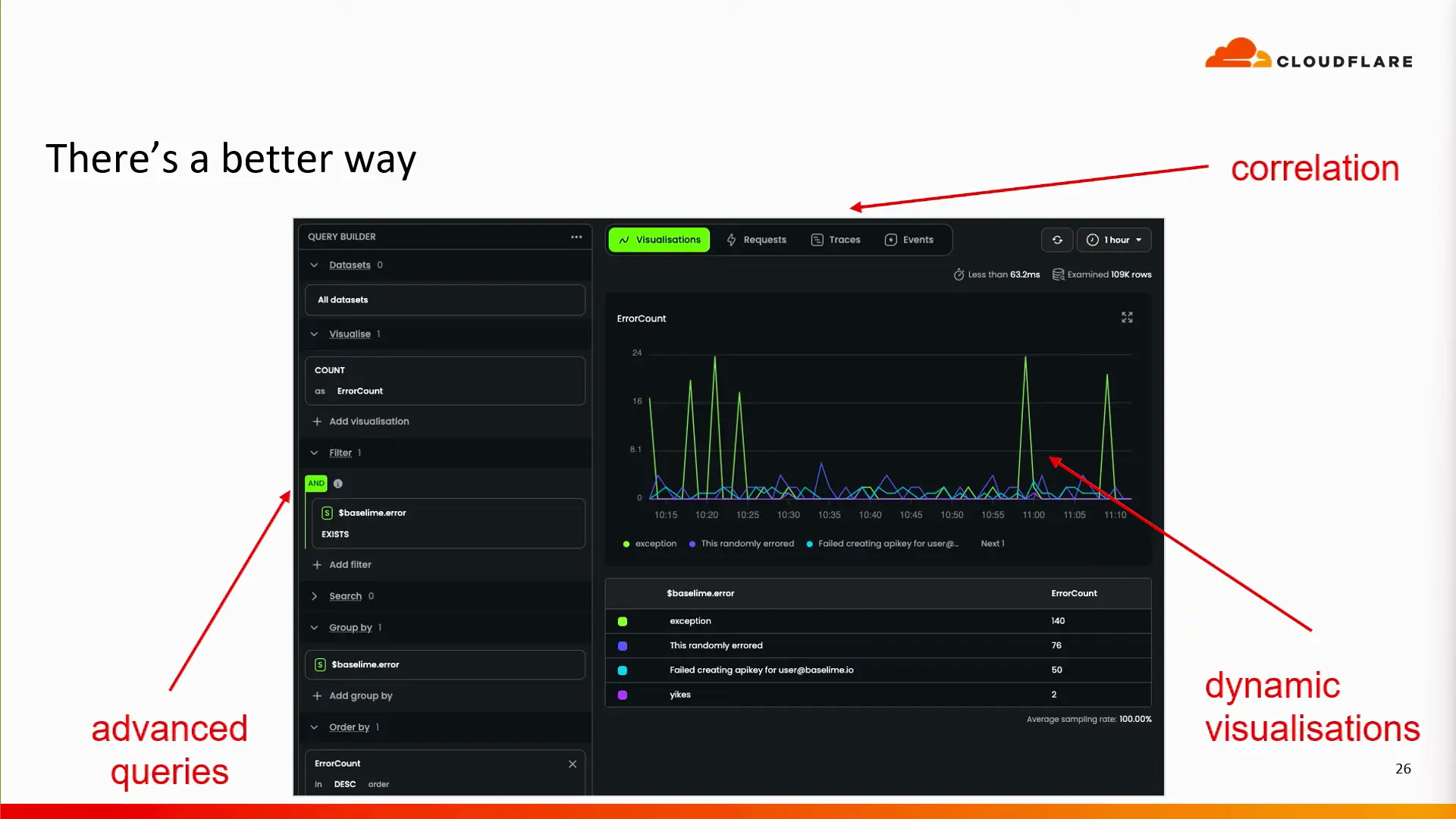Expand the Search section
This screenshot has width=1456, height=819.
(314, 597)
